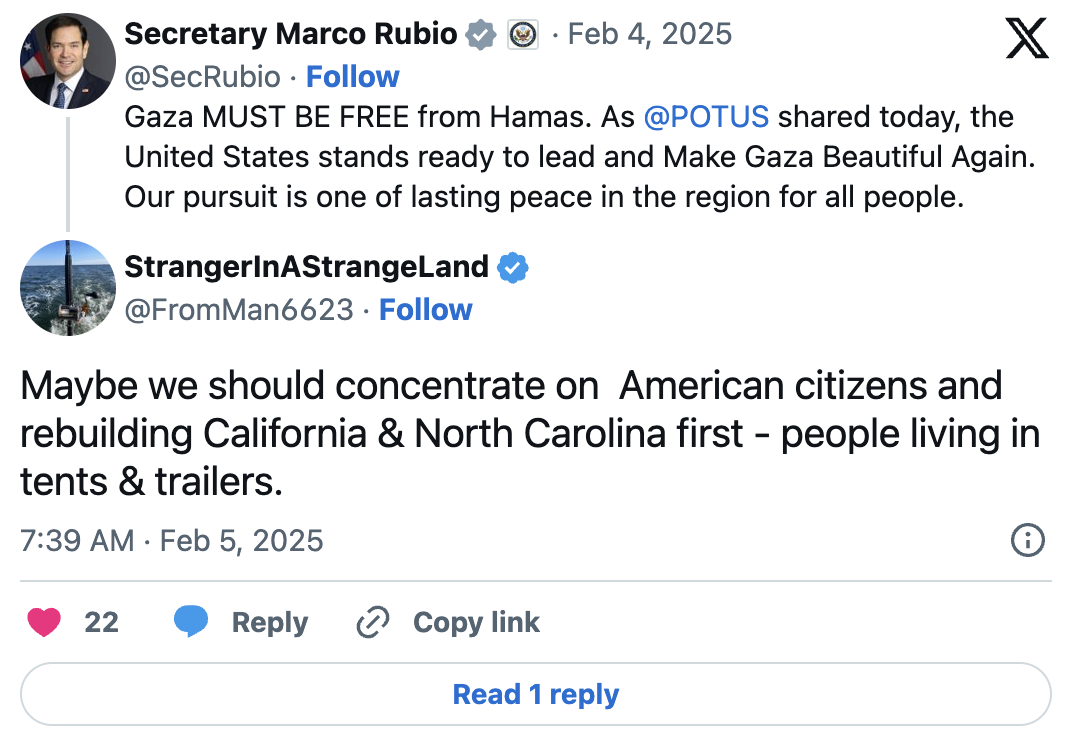Follow the @FromMan6623 account

[426, 310]
